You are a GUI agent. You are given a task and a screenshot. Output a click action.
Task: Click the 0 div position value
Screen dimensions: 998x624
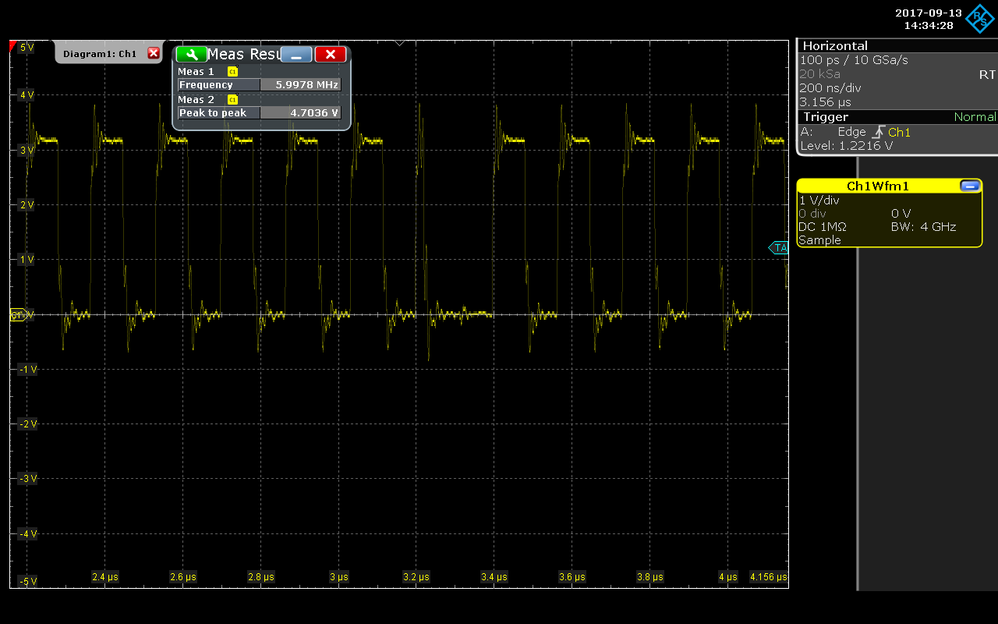click(812, 213)
